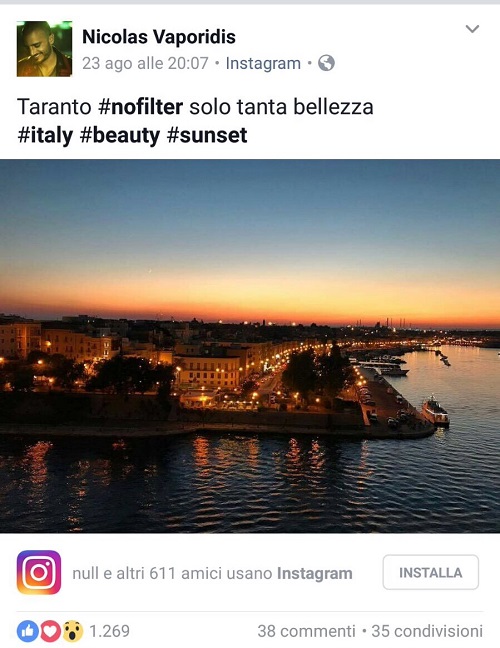Click the INSTALLA button

(431, 572)
